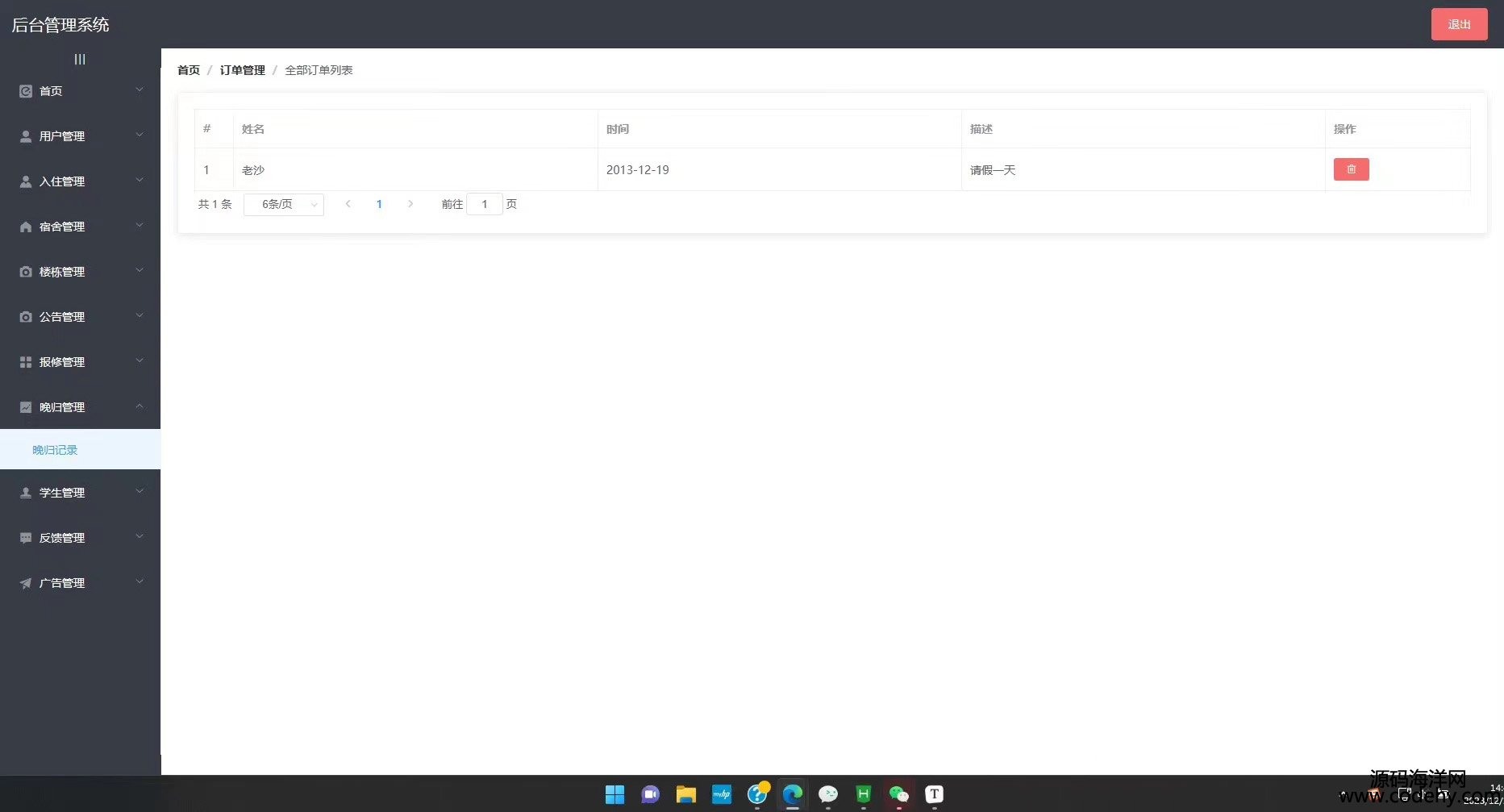Click the 反馈管理 chat bubble icon

(x=26, y=538)
